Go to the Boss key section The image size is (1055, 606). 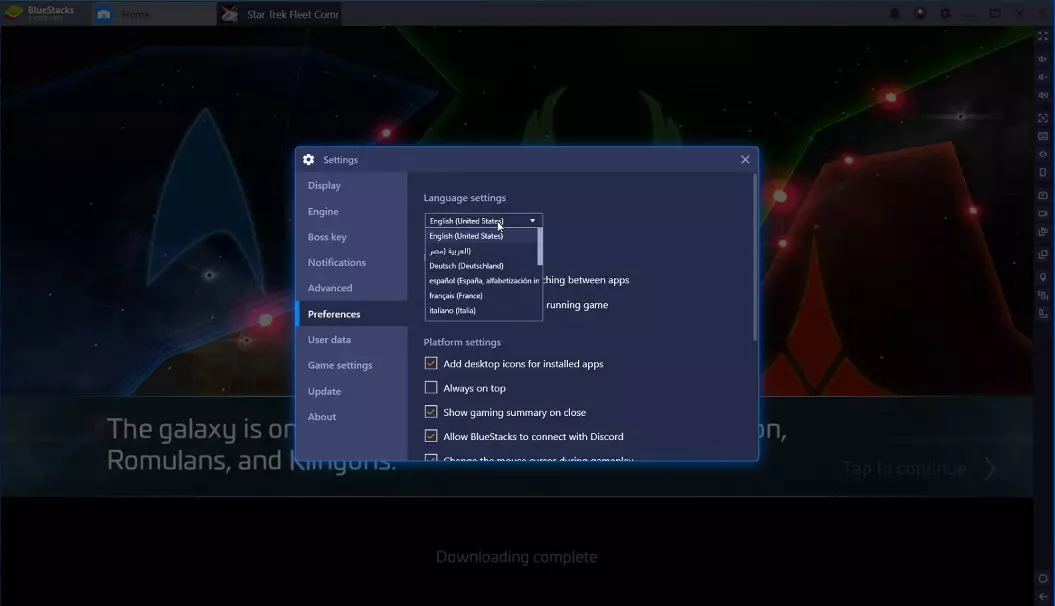coord(327,237)
